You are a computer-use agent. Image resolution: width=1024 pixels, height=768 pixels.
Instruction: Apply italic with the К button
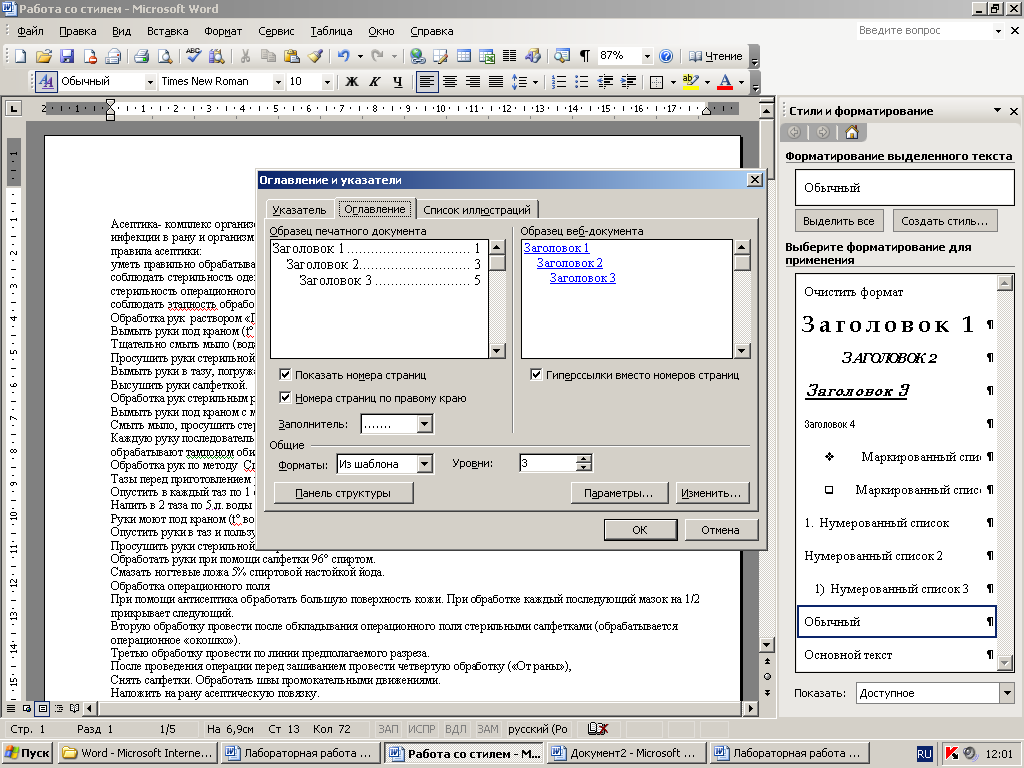click(x=375, y=82)
